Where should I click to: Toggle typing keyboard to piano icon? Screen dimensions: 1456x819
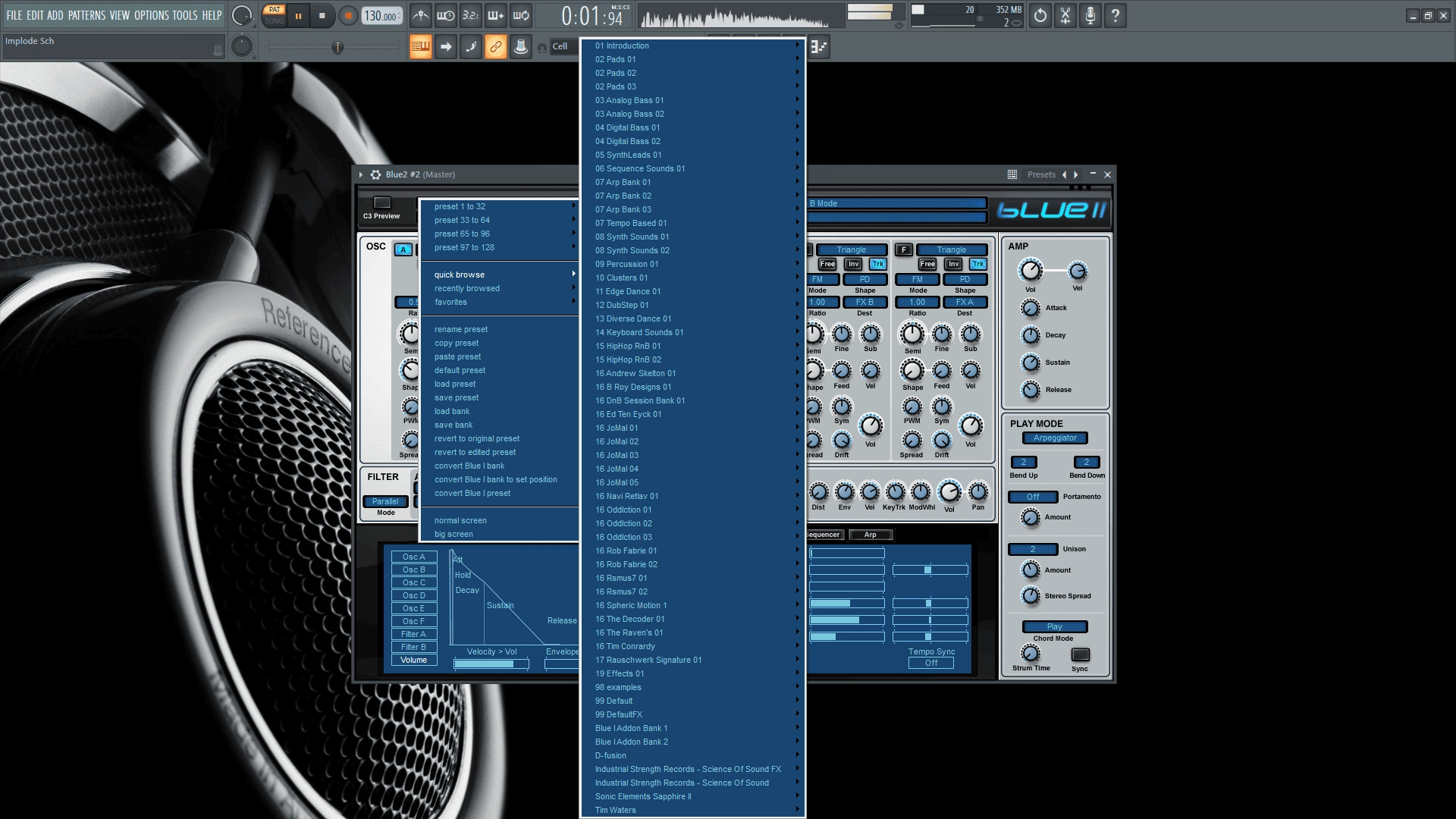coord(421,47)
